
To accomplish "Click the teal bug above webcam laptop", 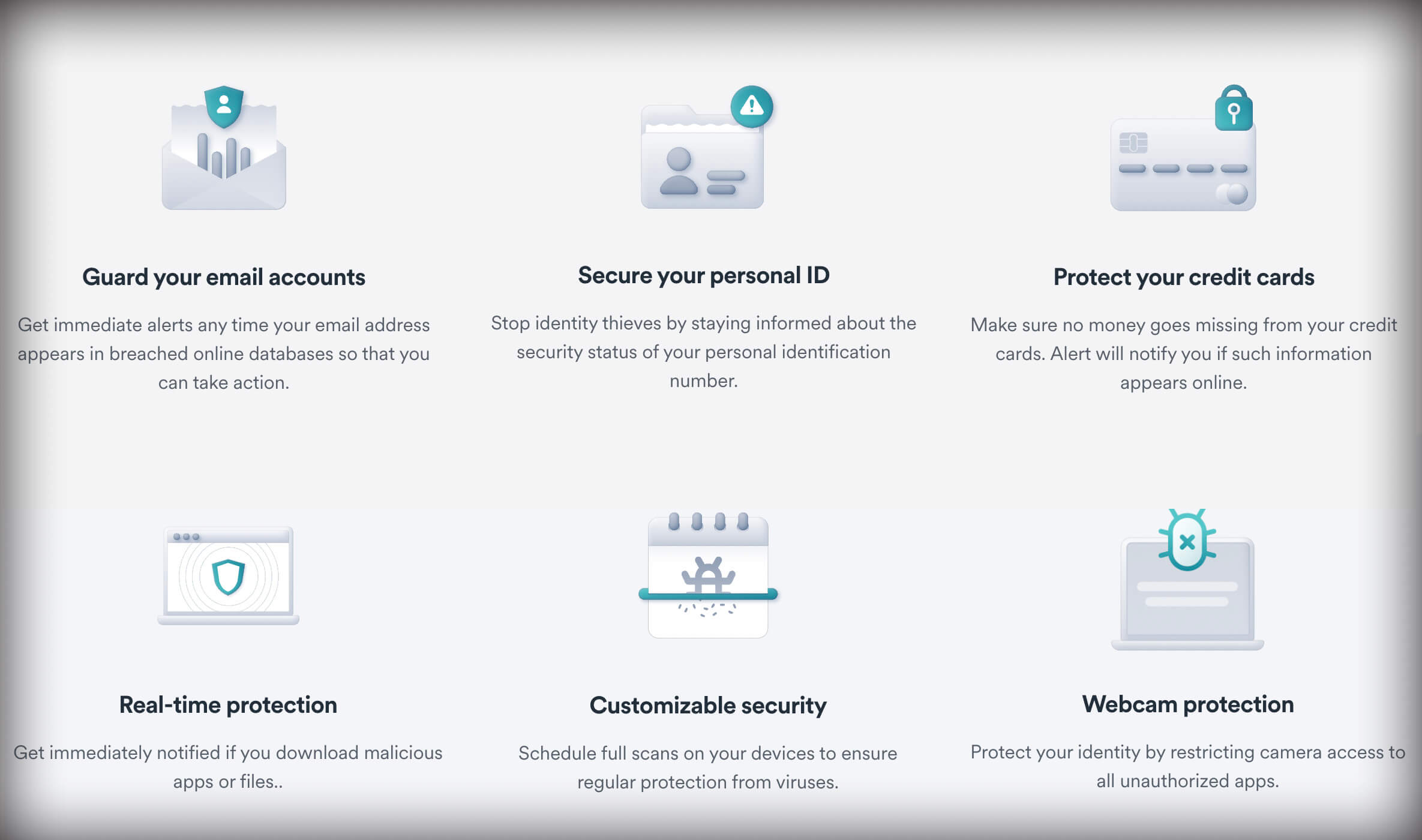I will [x=1187, y=540].
